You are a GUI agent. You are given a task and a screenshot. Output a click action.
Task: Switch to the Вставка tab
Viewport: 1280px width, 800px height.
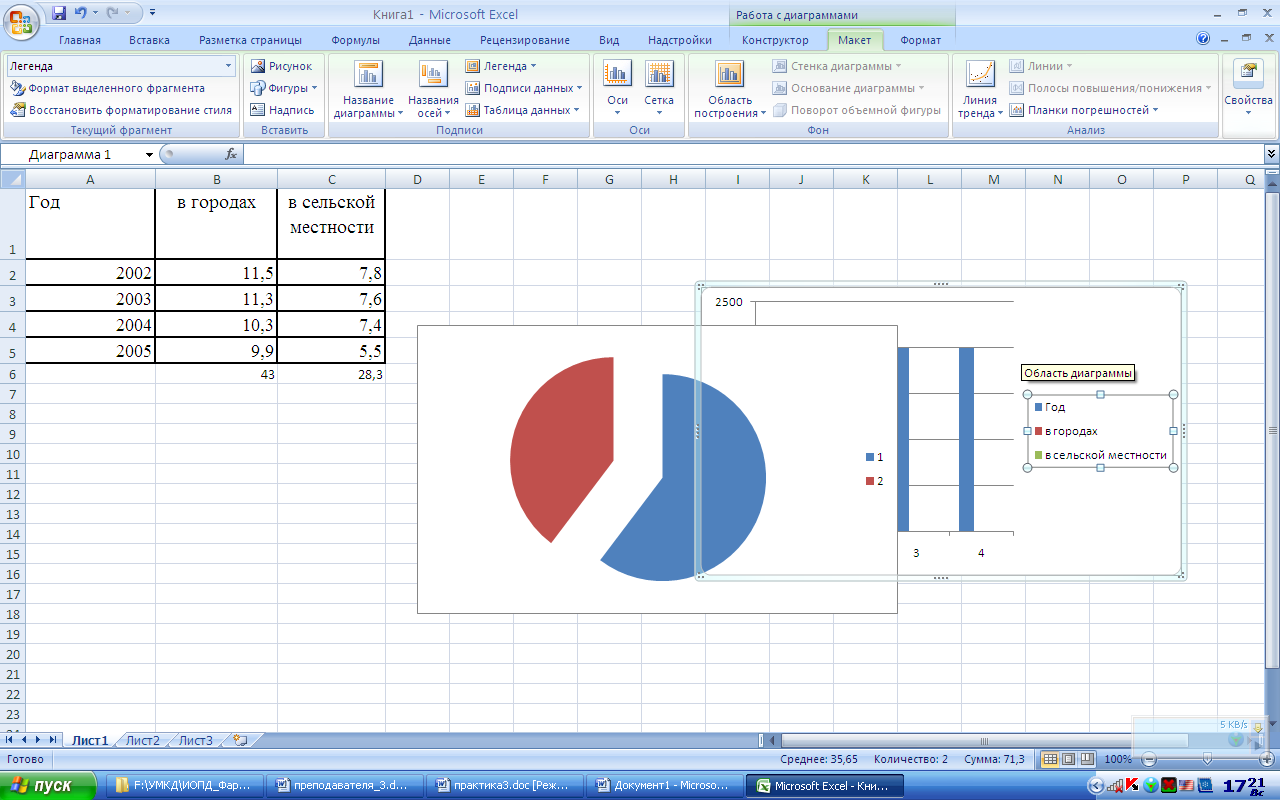click(149, 40)
